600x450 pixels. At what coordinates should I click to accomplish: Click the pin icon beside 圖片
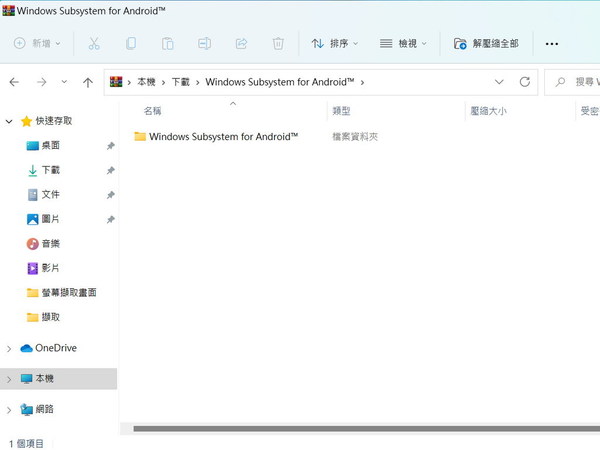pos(111,220)
